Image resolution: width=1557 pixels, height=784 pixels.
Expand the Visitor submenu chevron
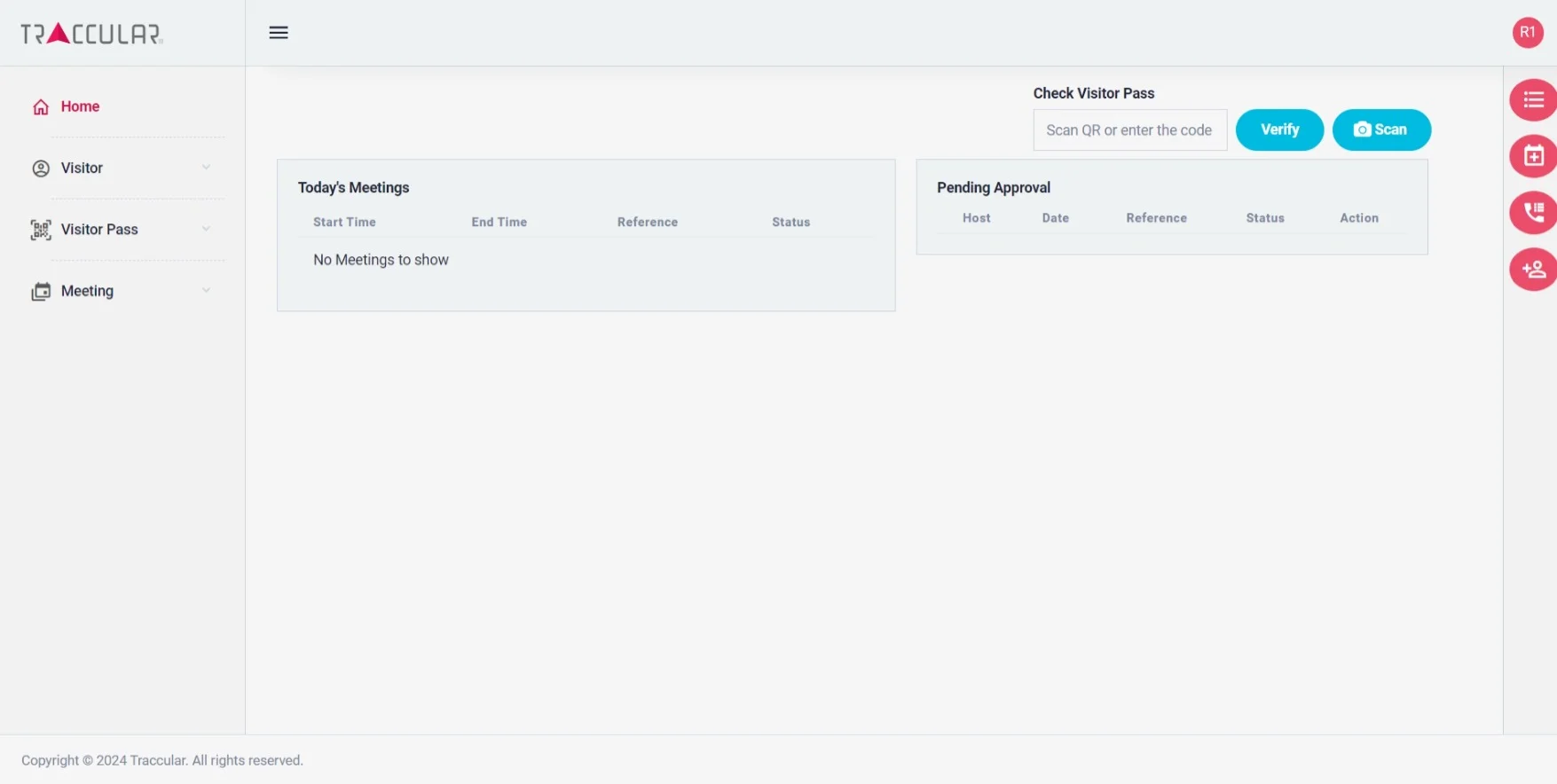point(206,168)
